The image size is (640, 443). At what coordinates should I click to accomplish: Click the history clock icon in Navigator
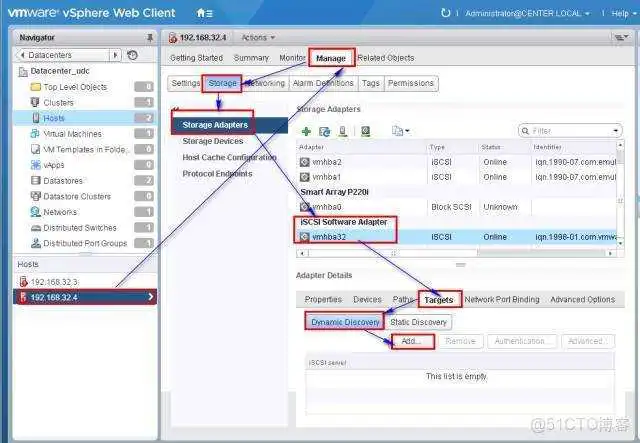(x=133, y=55)
